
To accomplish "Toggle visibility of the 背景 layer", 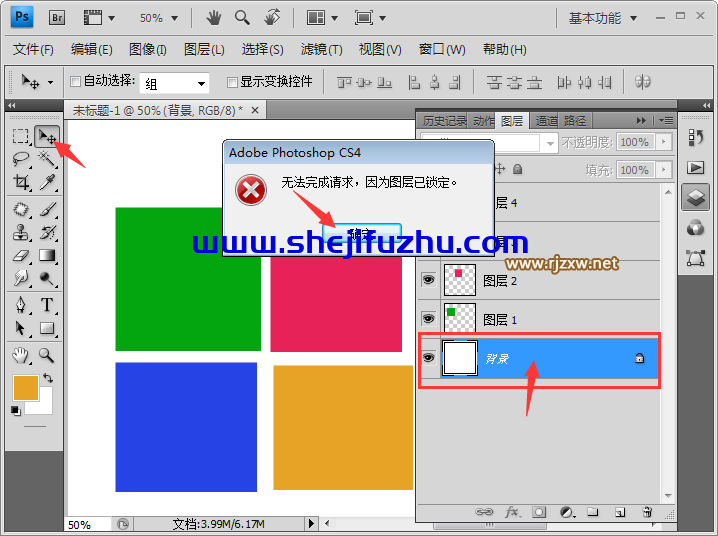I will click(x=429, y=357).
